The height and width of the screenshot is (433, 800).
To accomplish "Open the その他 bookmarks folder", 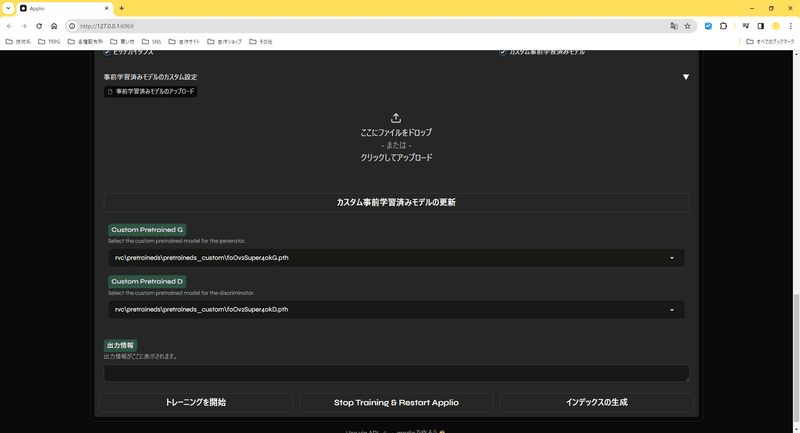I will coord(261,42).
